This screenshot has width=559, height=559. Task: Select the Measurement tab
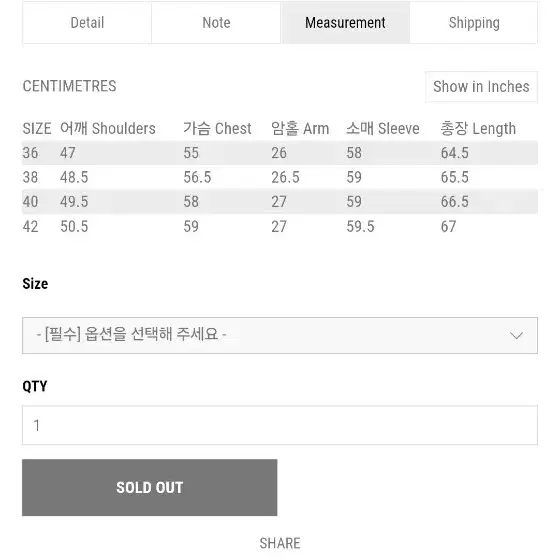(345, 23)
